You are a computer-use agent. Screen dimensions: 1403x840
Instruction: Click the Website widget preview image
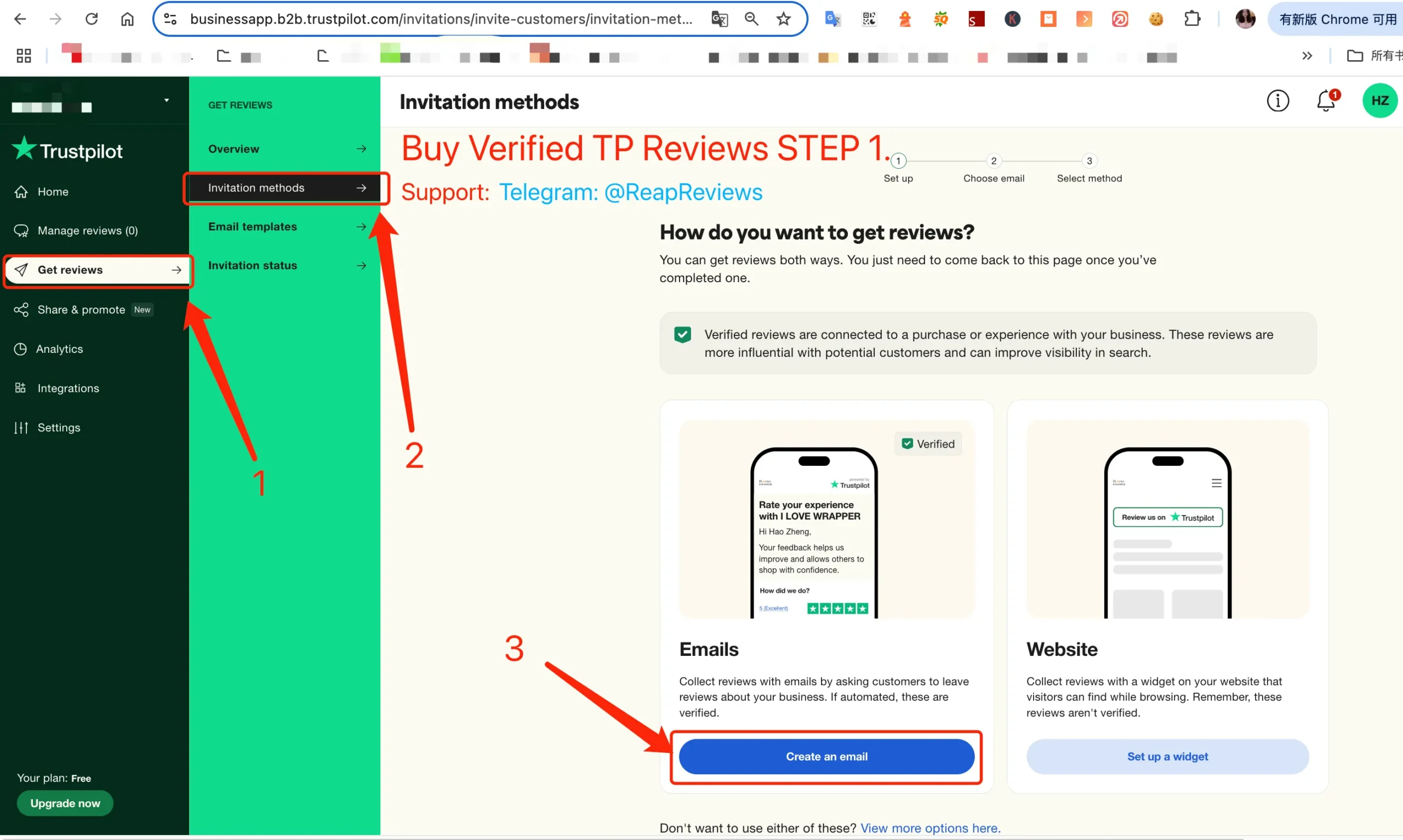pyautogui.click(x=1167, y=518)
